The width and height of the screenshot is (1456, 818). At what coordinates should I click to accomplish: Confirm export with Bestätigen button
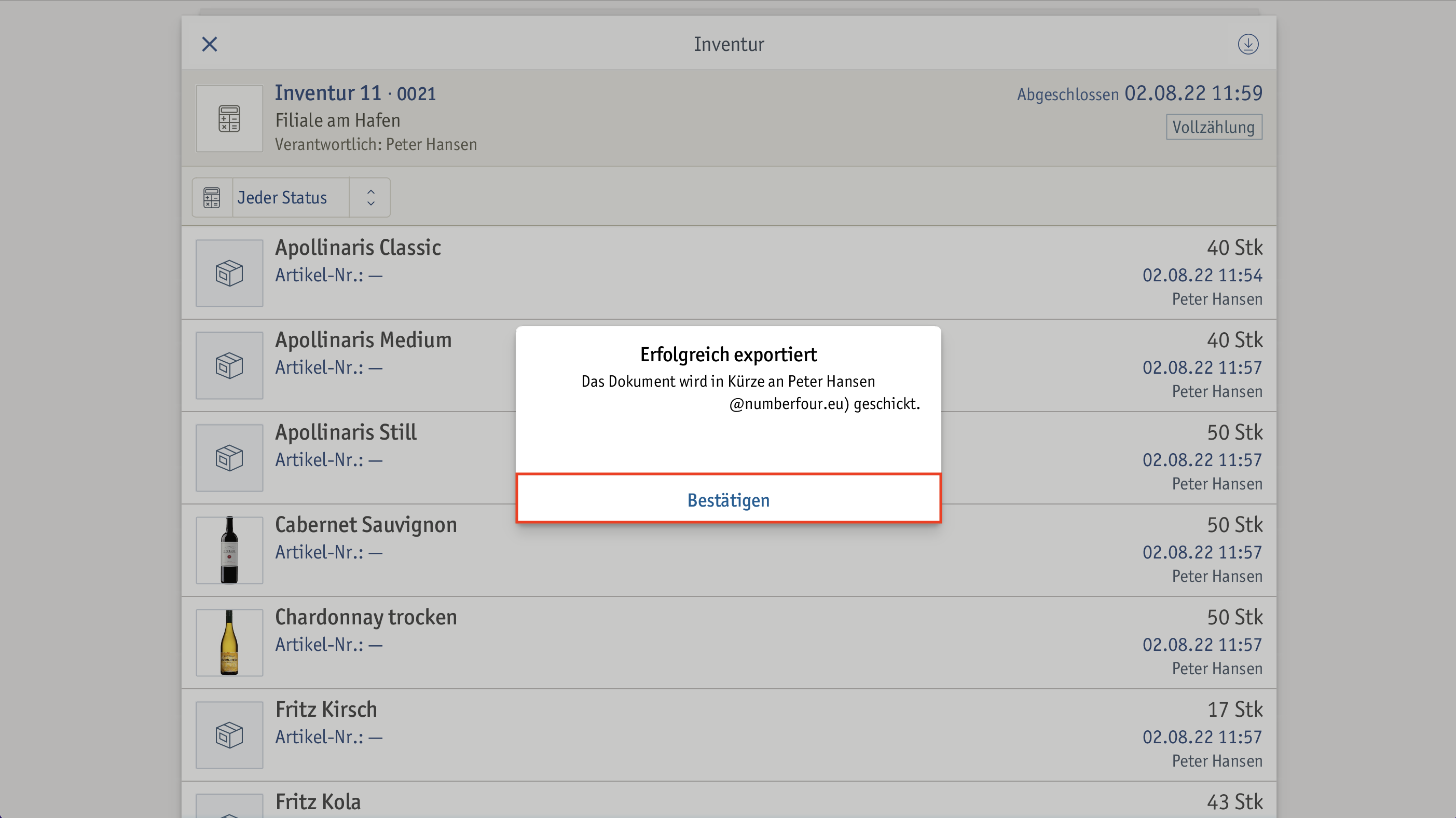coord(728,499)
